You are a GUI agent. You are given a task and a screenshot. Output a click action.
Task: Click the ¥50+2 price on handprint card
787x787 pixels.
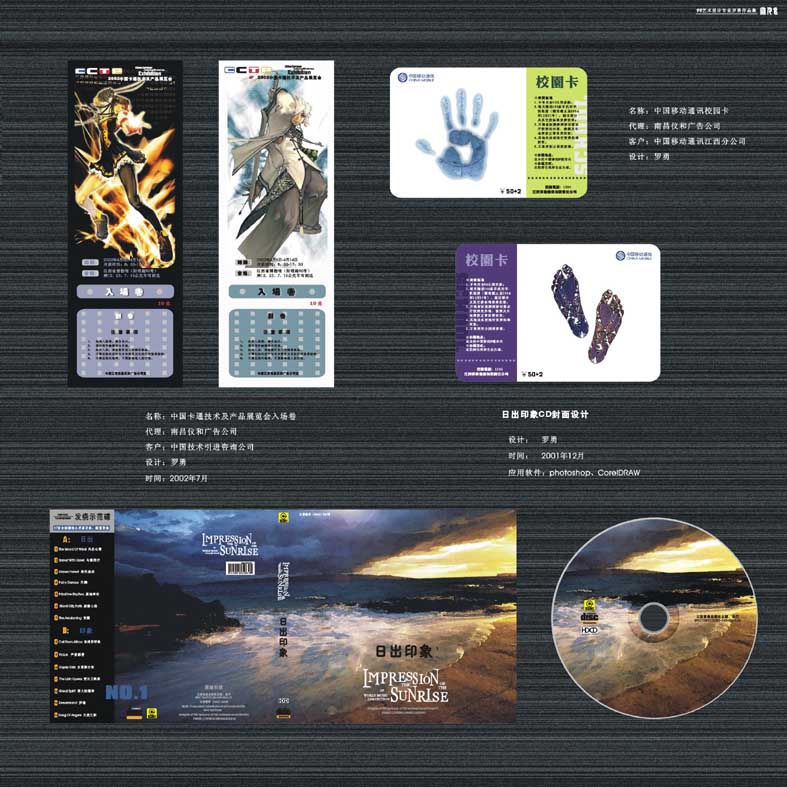pos(510,191)
